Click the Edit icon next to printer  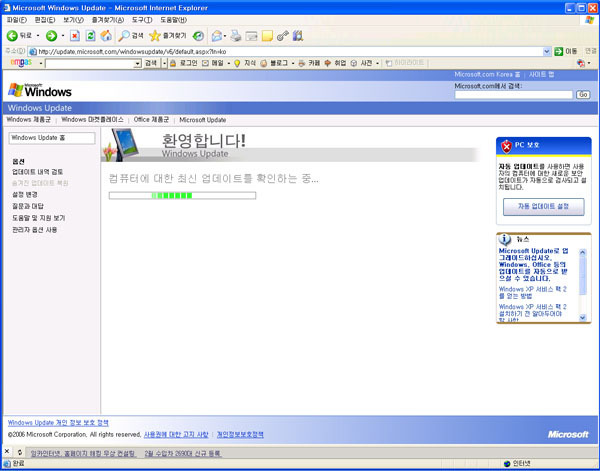[x=251, y=36]
